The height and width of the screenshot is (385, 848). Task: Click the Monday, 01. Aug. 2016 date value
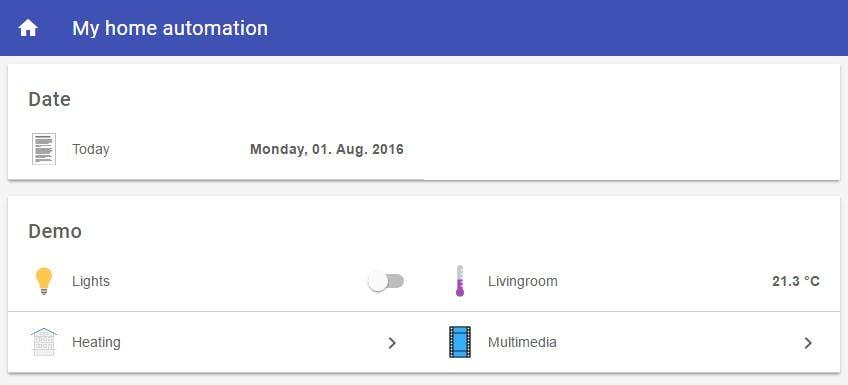[327, 149]
